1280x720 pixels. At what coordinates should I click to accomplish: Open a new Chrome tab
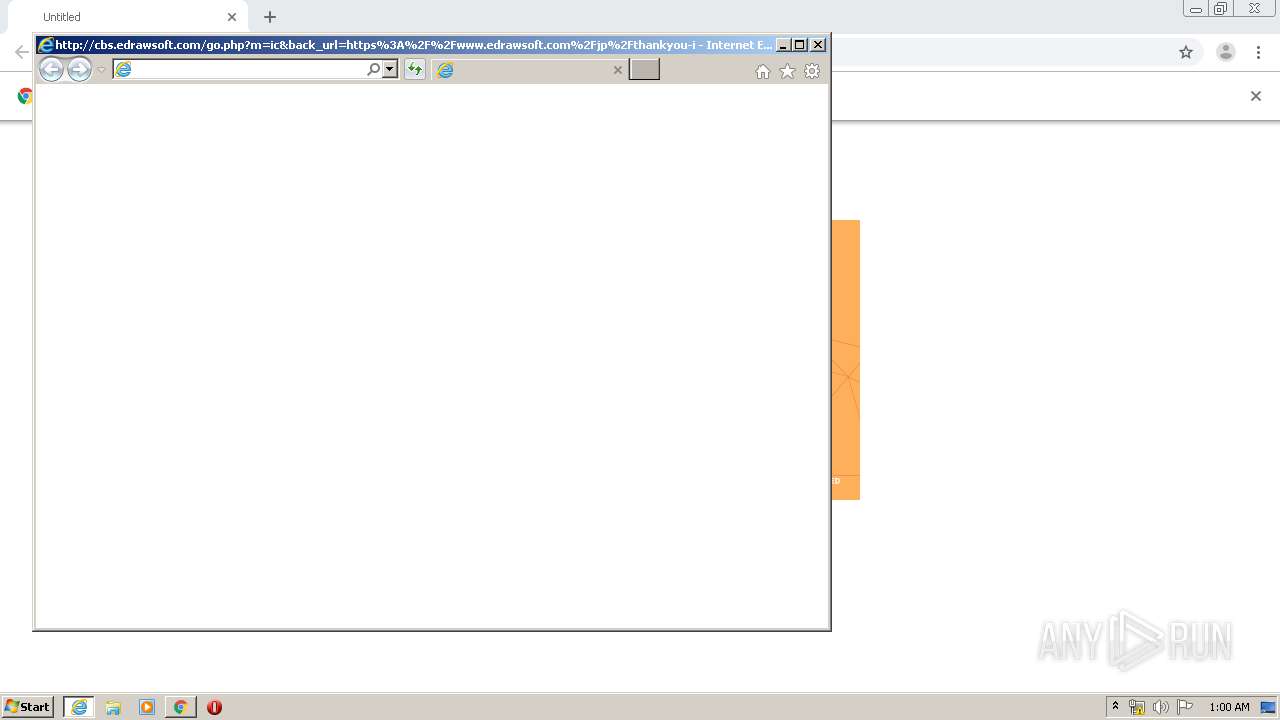click(270, 17)
